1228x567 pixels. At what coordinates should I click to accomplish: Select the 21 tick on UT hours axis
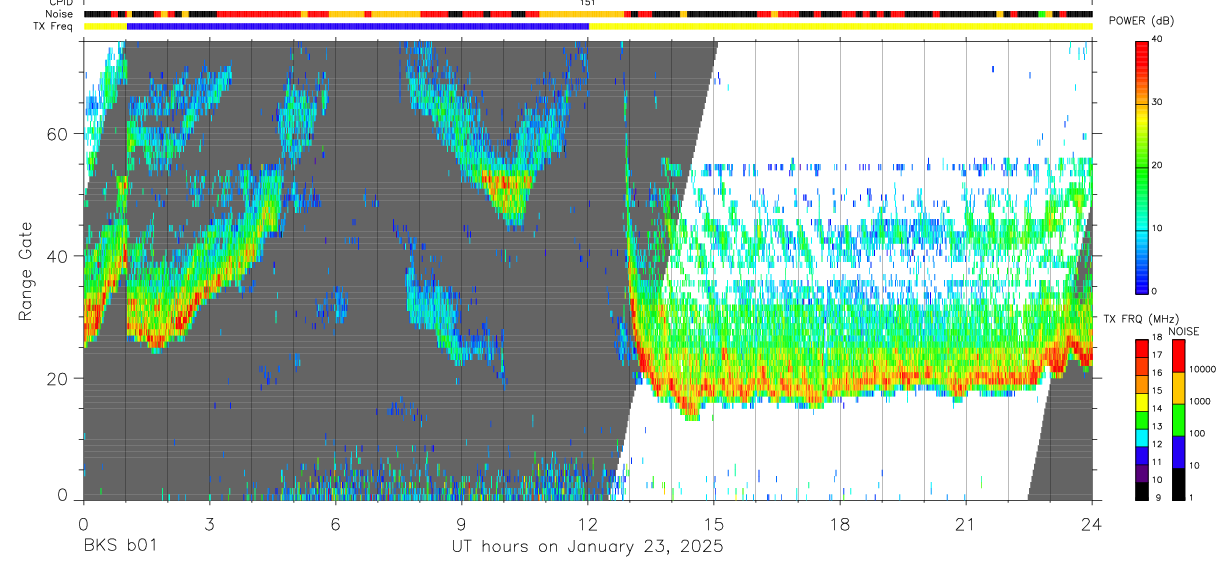click(965, 524)
